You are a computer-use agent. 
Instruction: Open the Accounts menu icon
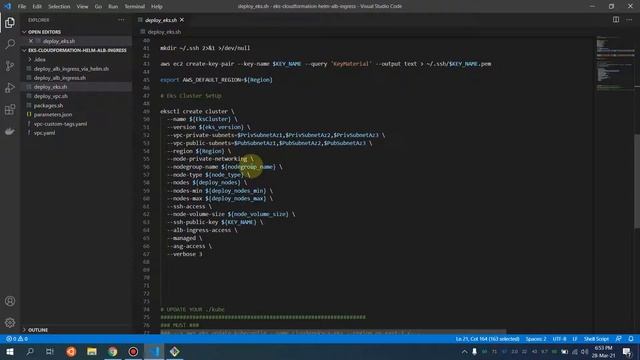click(10, 301)
